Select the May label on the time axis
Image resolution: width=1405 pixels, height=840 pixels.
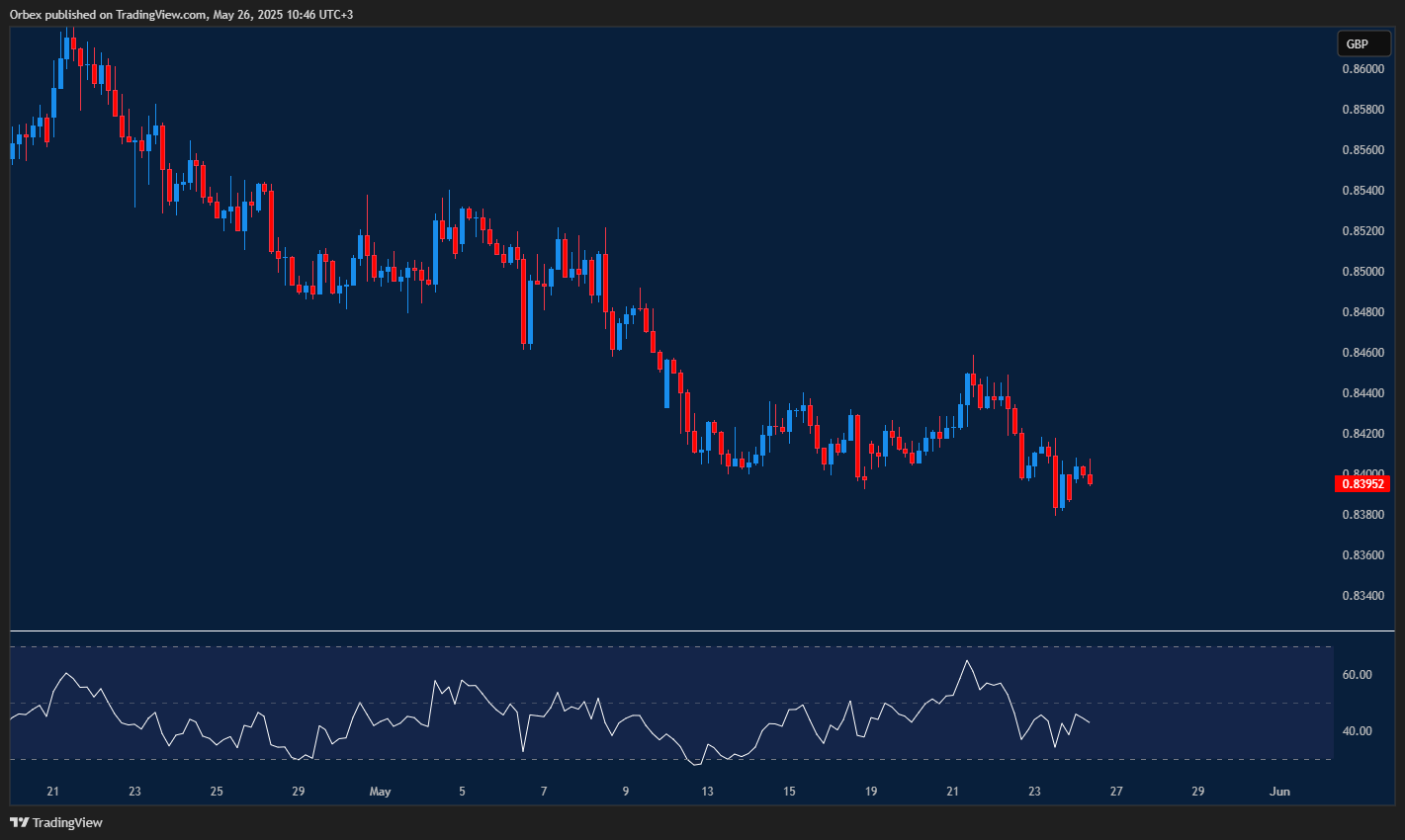[381, 791]
